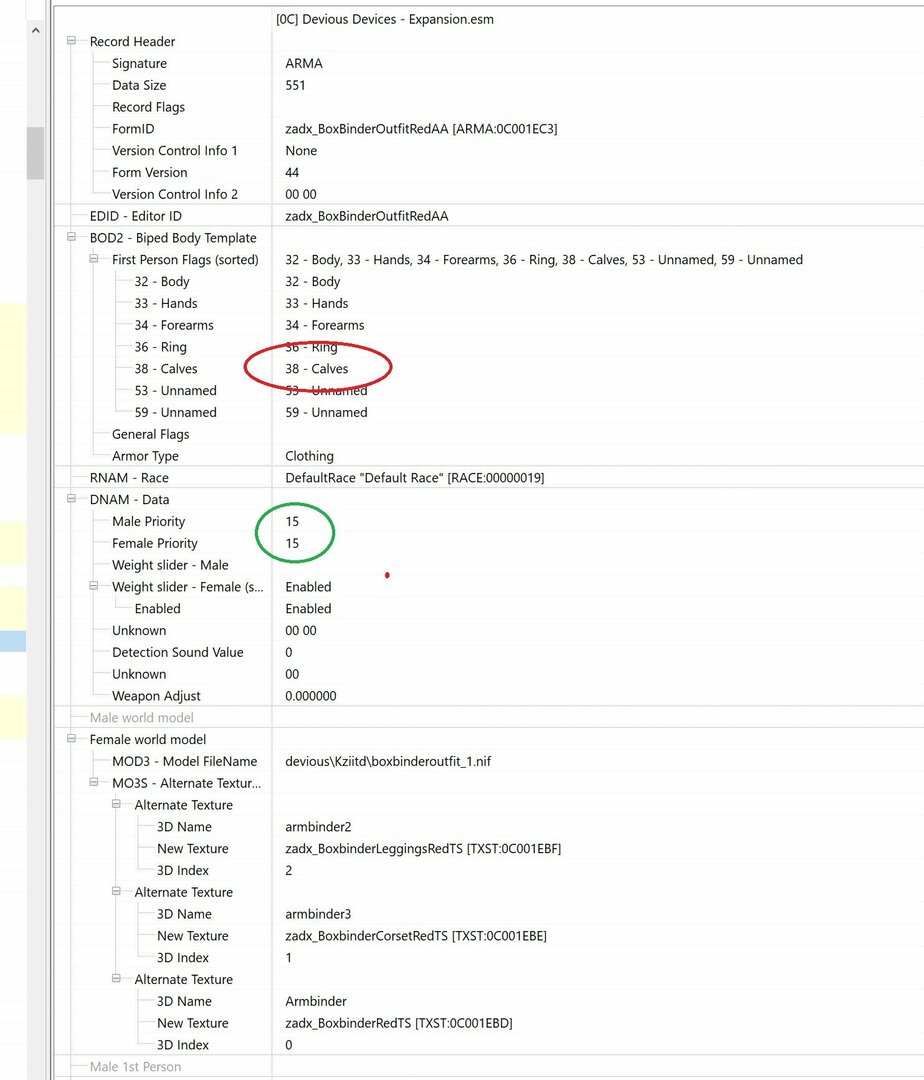Click the left panel scrollbar thumb
924x1080 pixels.
click(36, 153)
